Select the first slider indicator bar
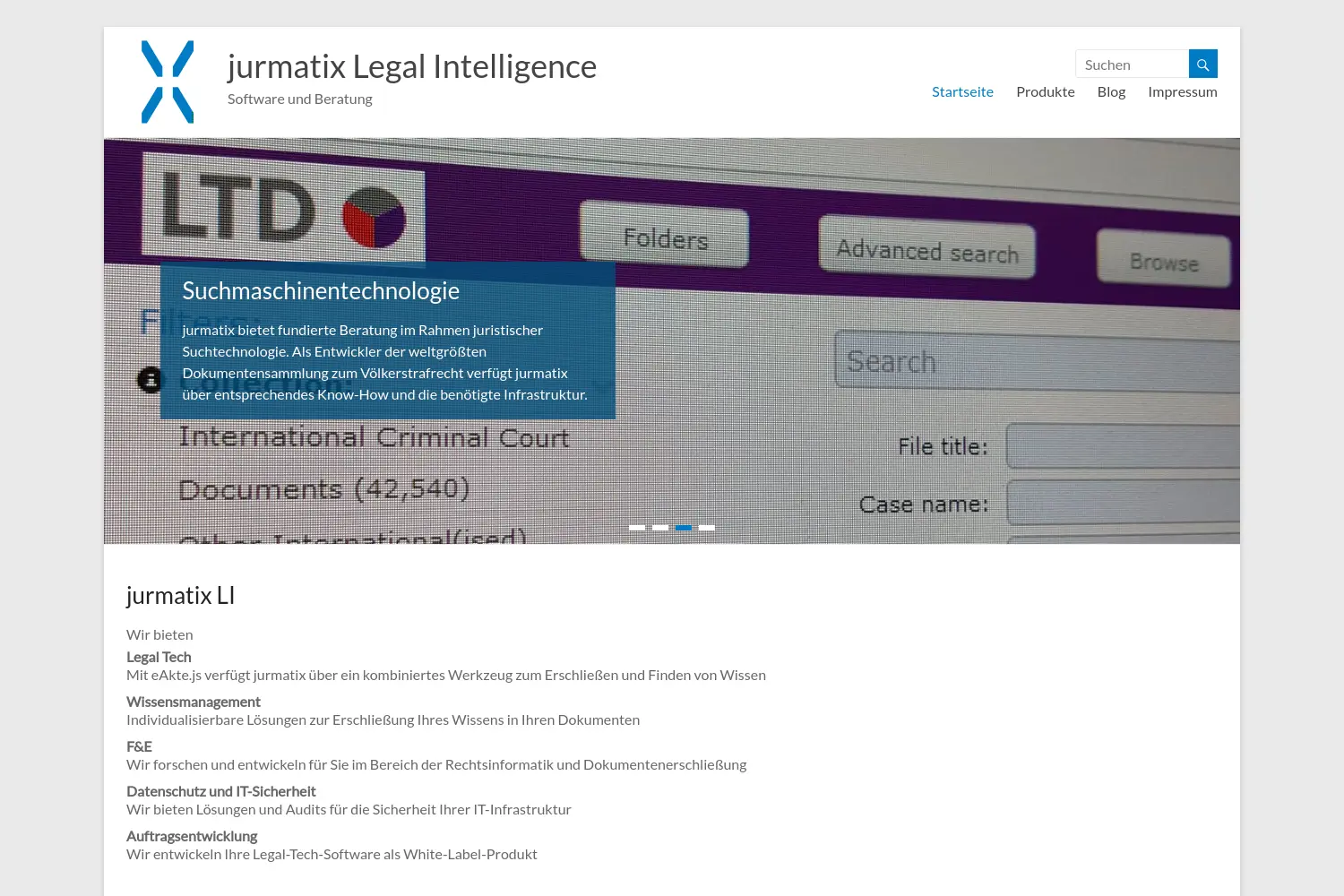This screenshot has width=1344, height=896. click(637, 528)
